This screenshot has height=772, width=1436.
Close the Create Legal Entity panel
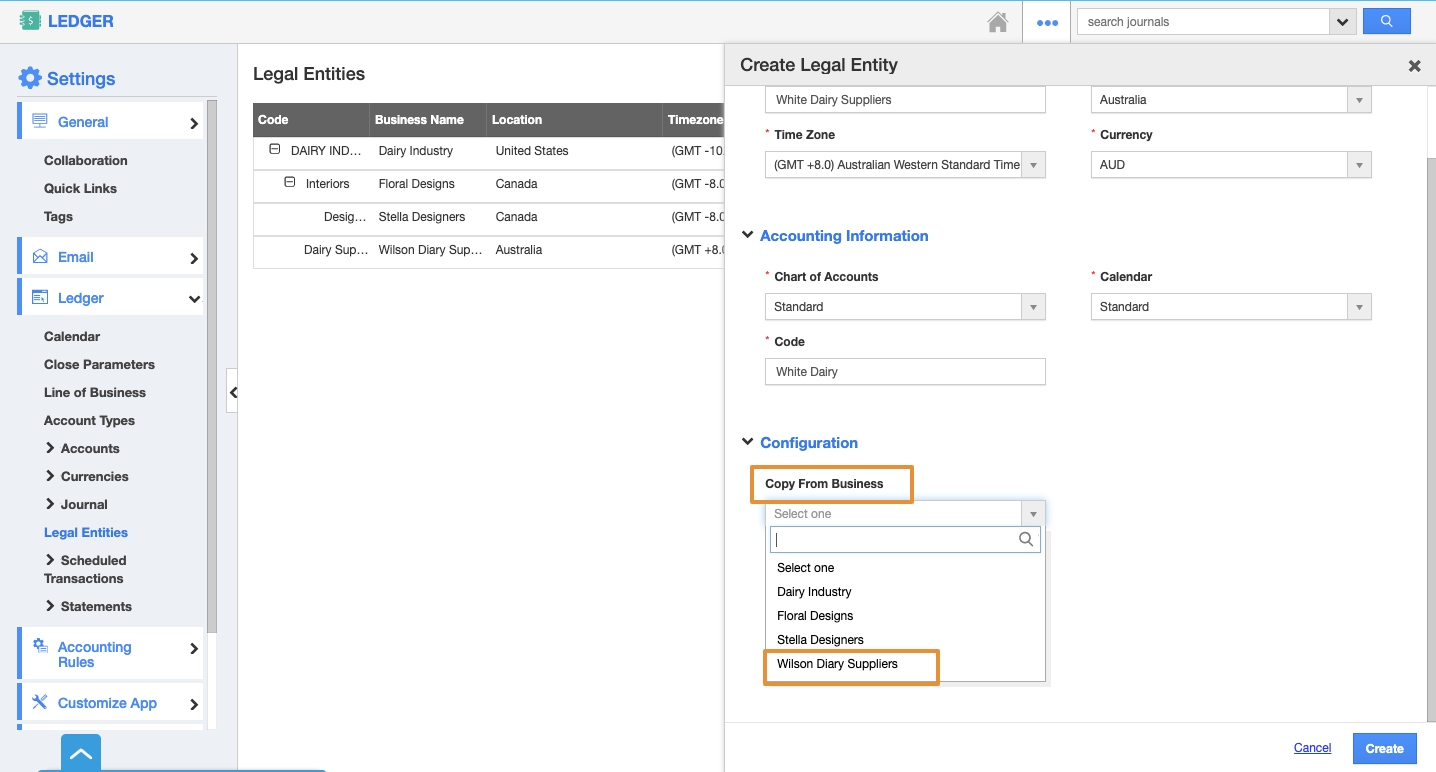[1414, 66]
